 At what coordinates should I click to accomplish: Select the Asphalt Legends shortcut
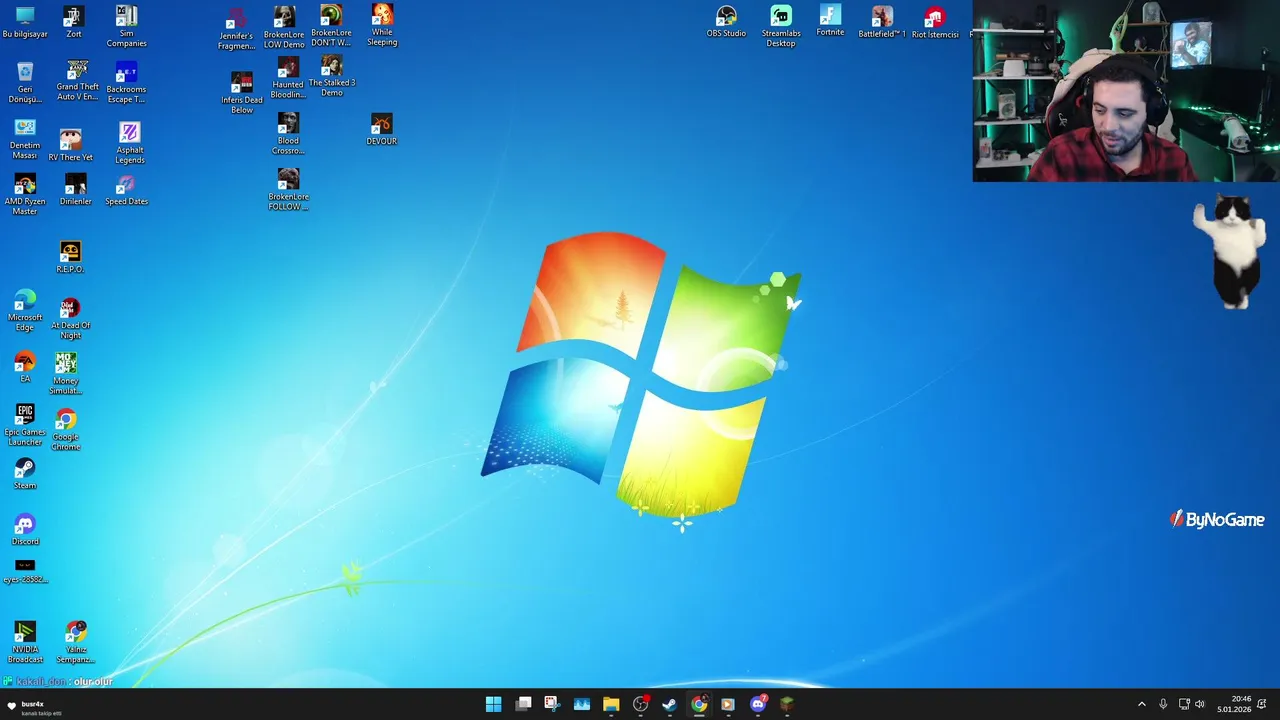point(130,143)
